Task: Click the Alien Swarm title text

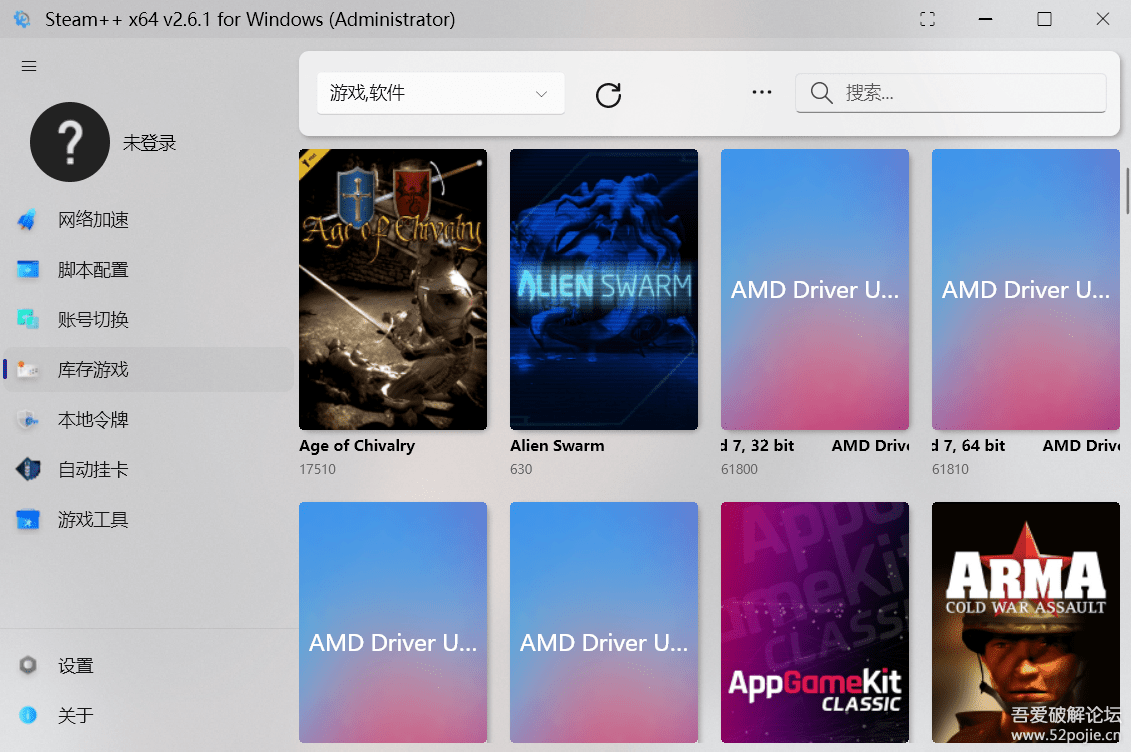Action: [x=557, y=446]
